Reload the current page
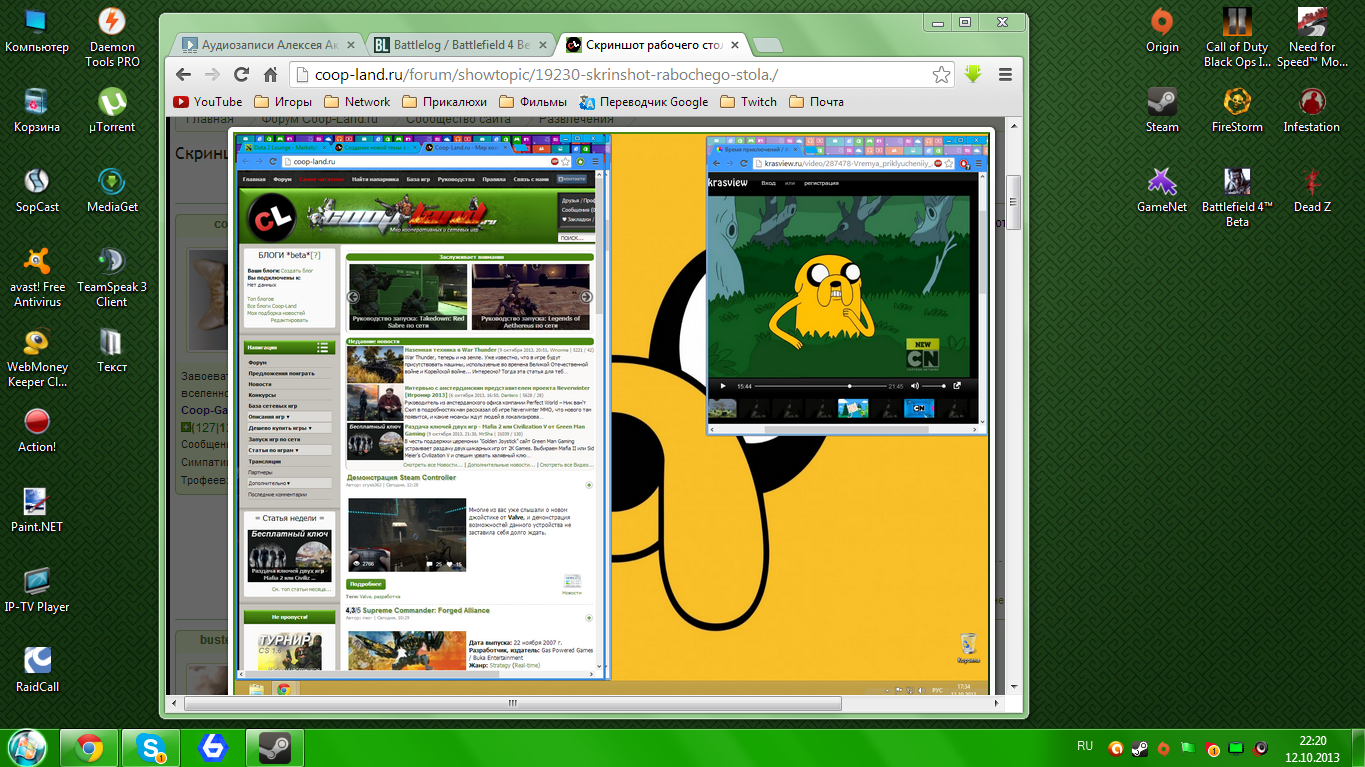This screenshot has width=1365, height=767. point(241,74)
